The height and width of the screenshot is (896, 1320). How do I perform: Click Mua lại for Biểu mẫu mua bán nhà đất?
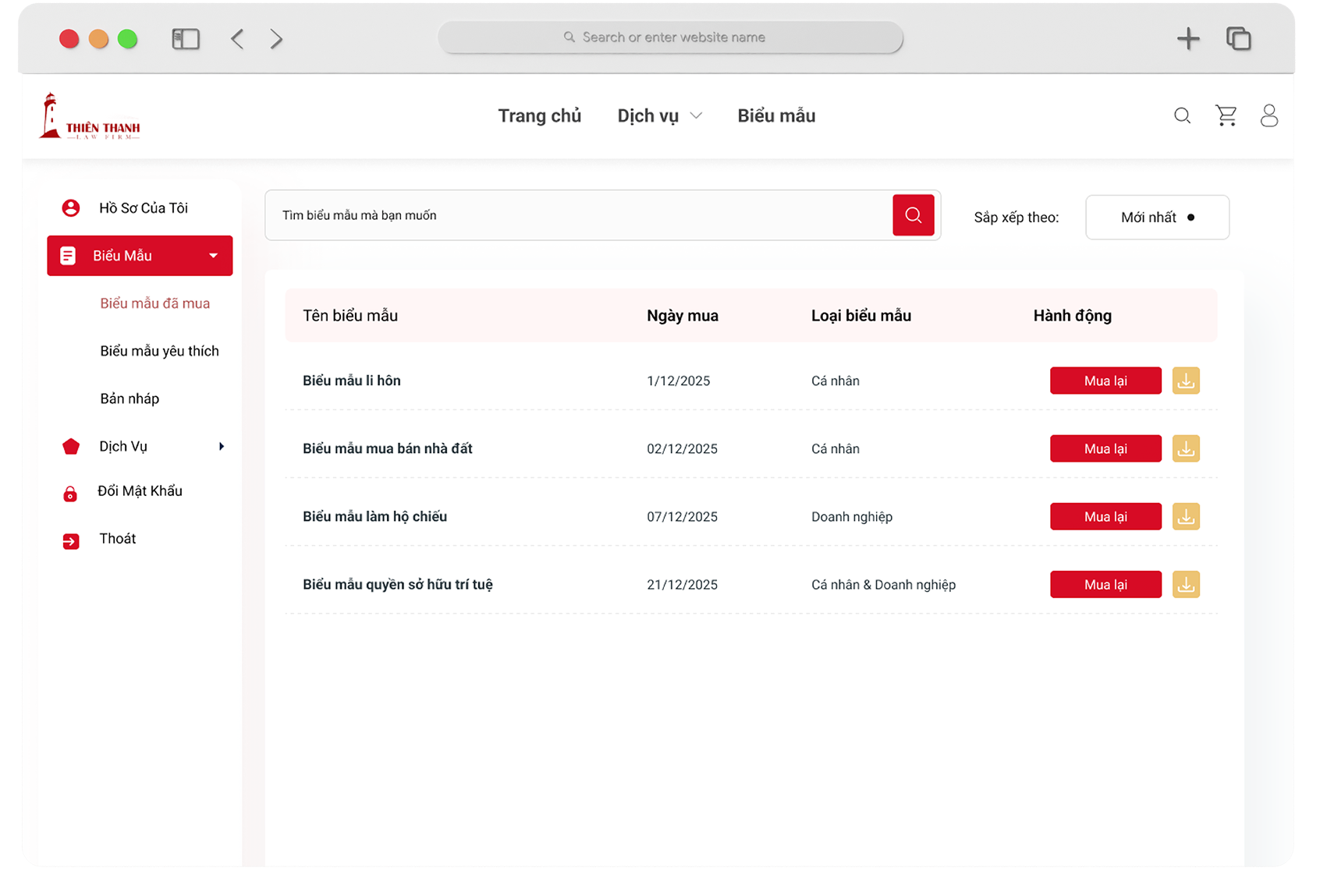(x=1105, y=448)
